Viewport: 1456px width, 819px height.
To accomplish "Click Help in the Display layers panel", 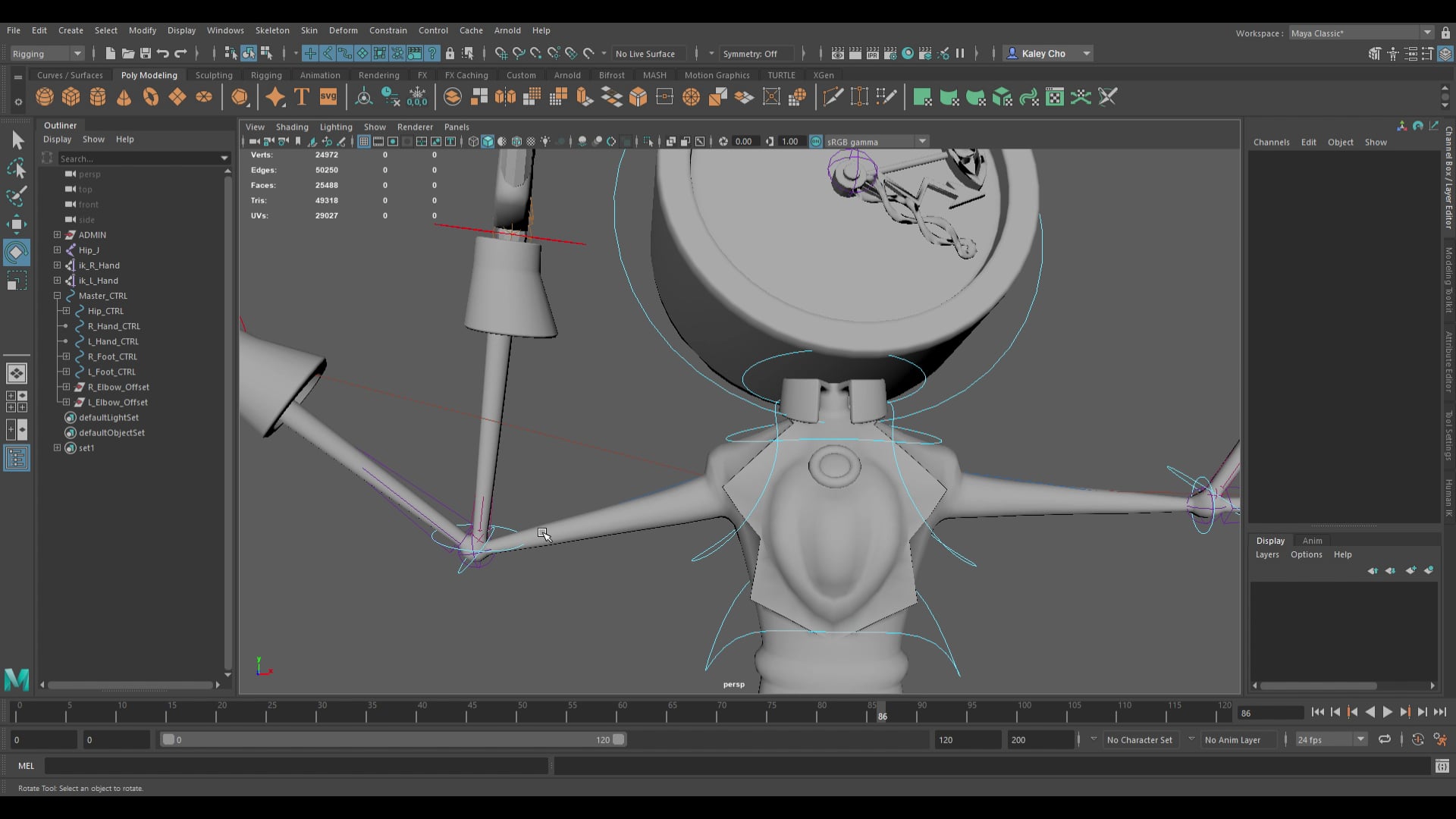I will pos(1342,554).
